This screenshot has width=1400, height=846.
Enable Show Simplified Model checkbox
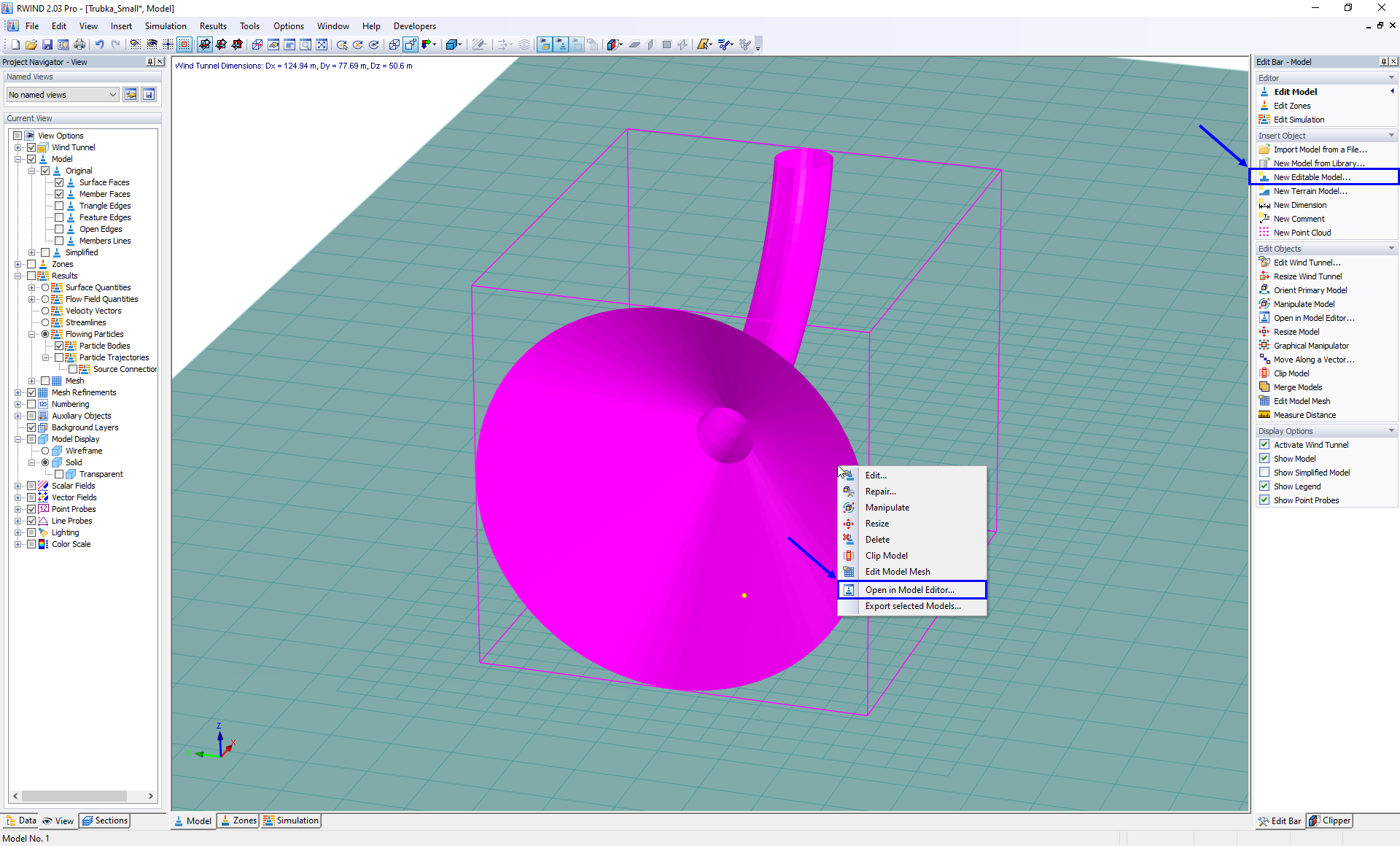1264,472
